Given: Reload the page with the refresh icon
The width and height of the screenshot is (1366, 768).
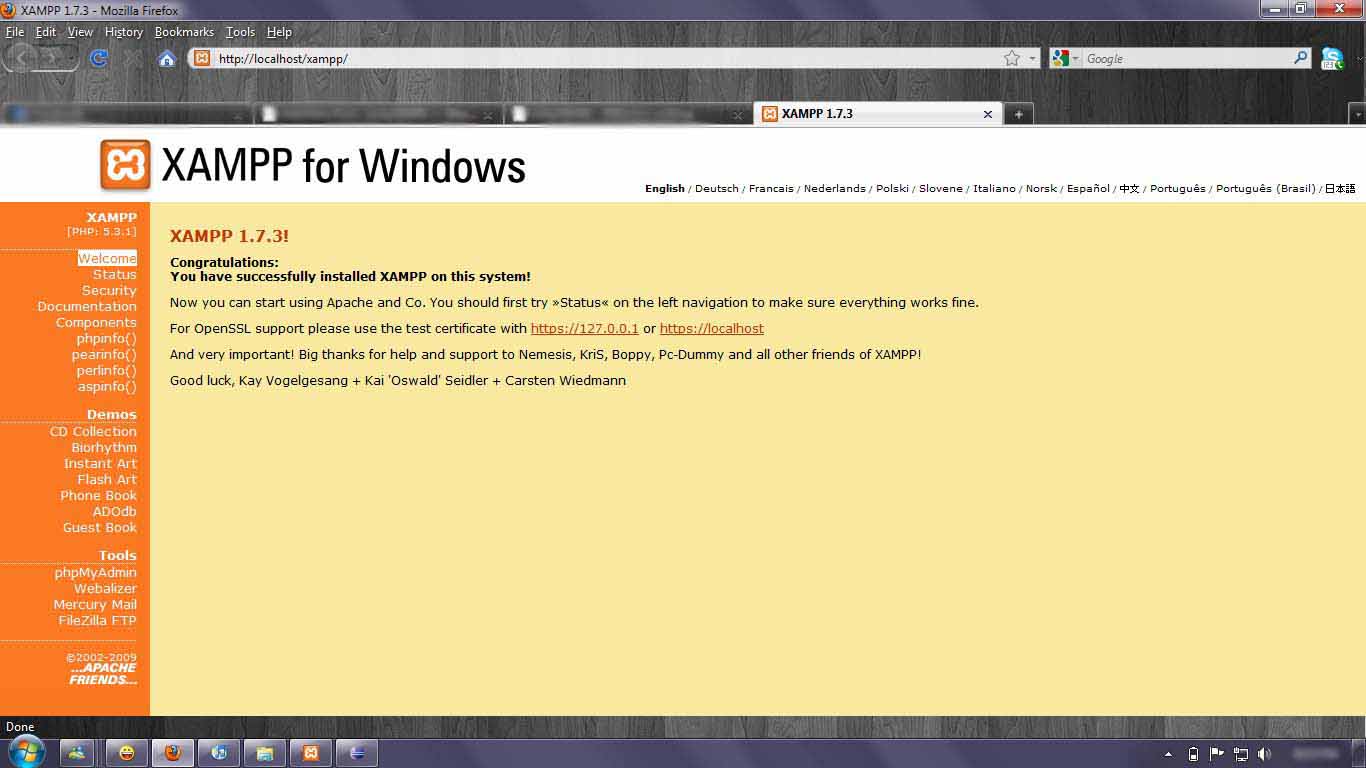Looking at the screenshot, I should pos(98,58).
